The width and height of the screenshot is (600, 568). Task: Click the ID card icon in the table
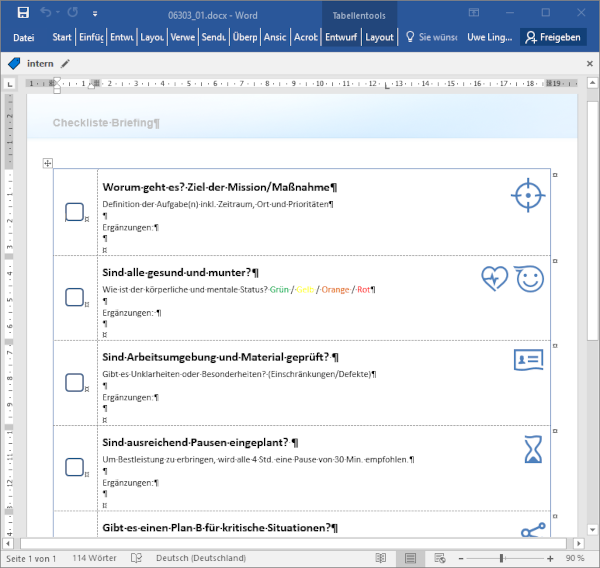point(528,360)
